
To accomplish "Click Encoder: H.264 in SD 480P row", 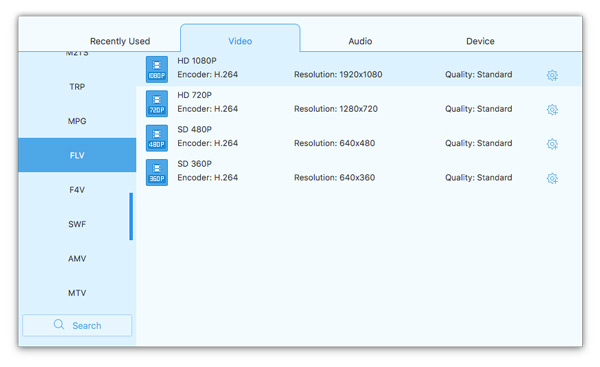I will pyautogui.click(x=207, y=143).
